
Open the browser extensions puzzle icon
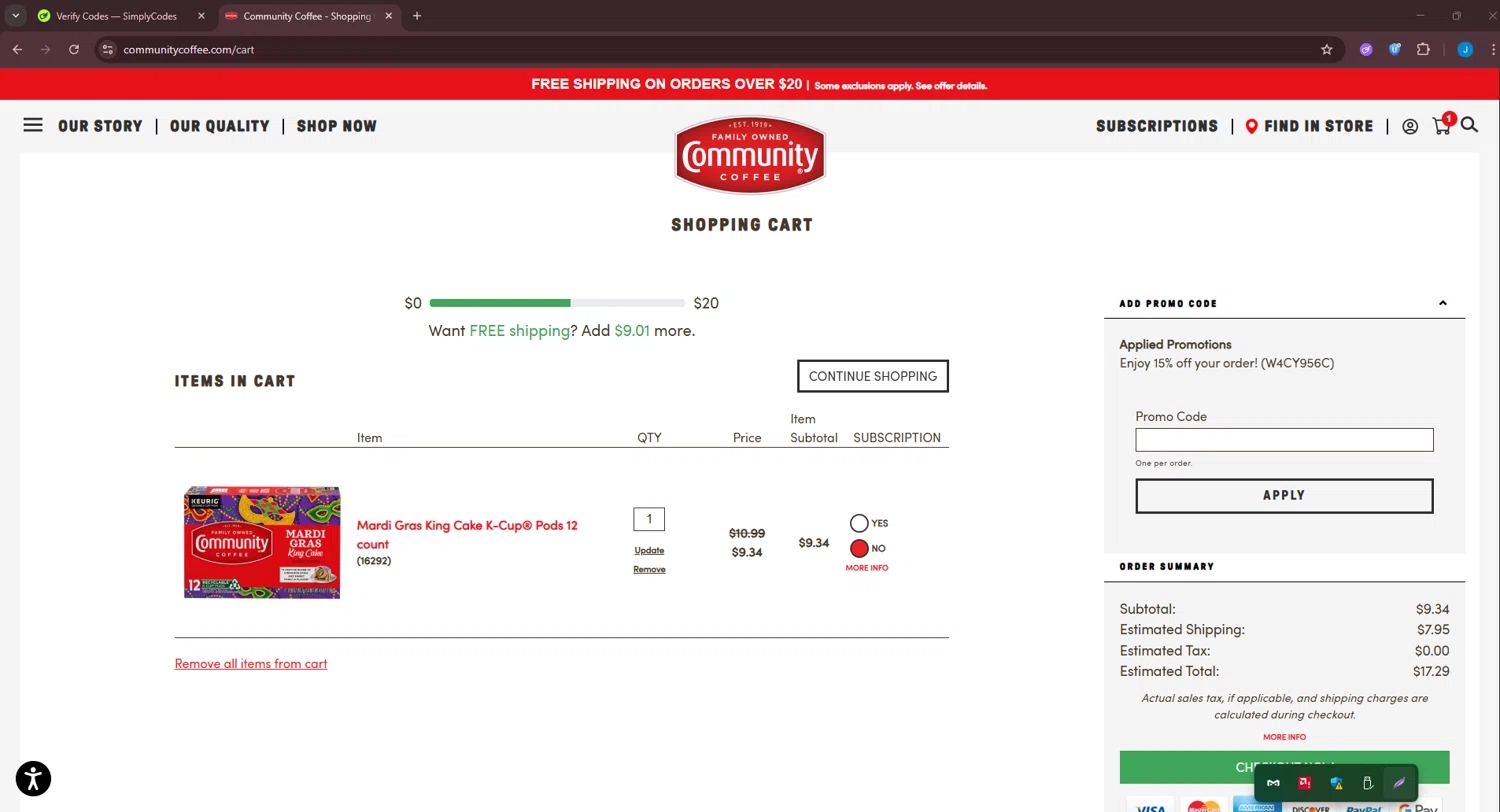pyautogui.click(x=1423, y=49)
